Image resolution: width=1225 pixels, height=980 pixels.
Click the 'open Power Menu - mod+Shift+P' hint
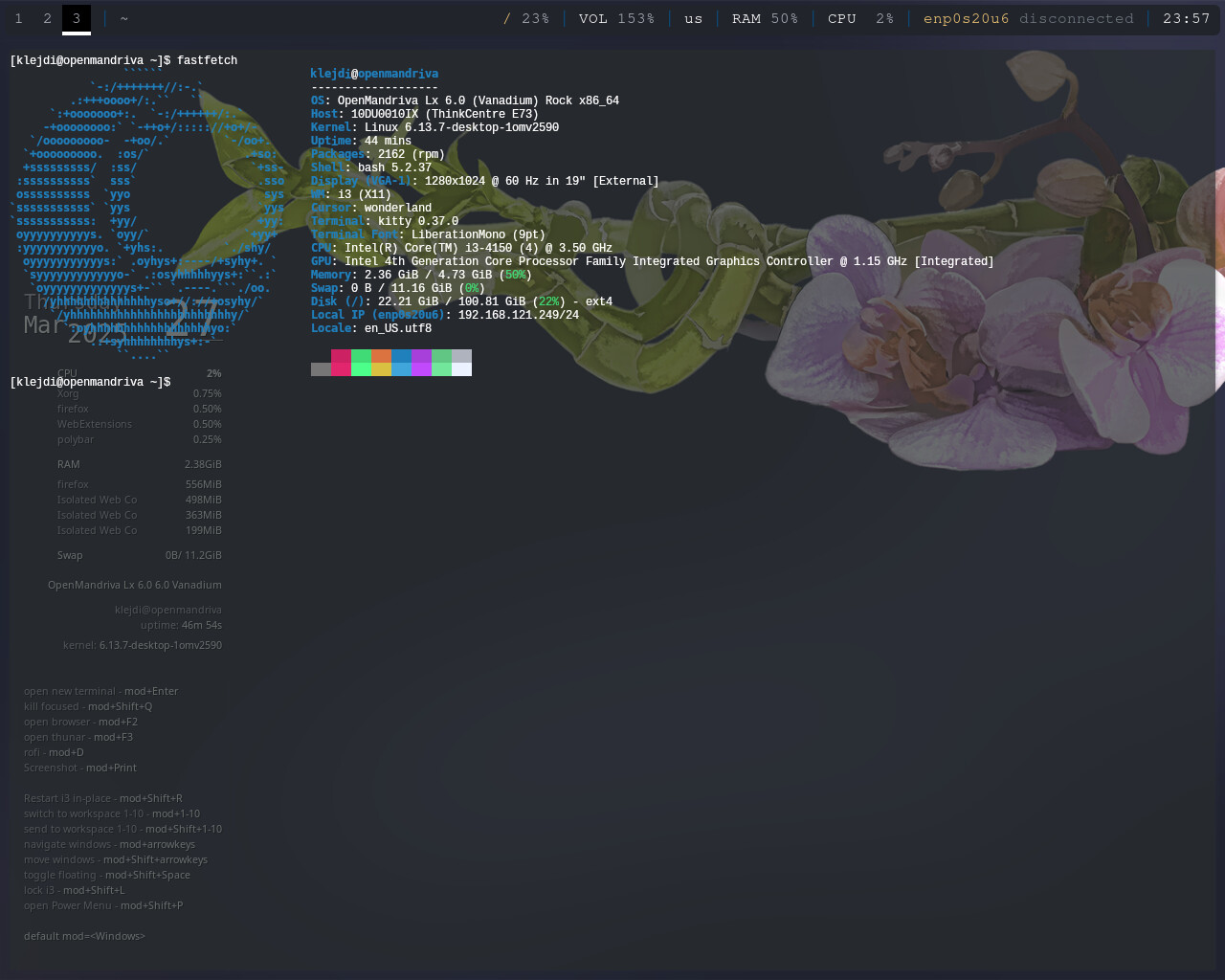click(x=103, y=905)
